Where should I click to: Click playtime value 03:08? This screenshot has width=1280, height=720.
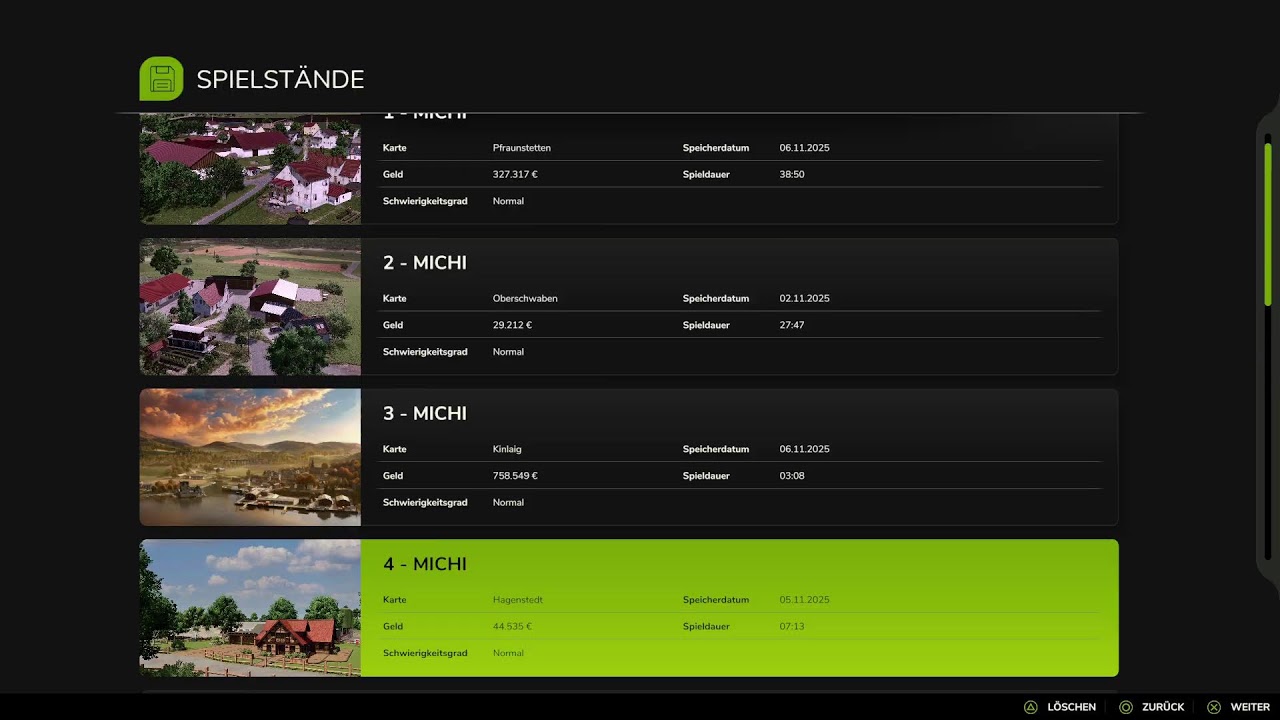coord(792,476)
